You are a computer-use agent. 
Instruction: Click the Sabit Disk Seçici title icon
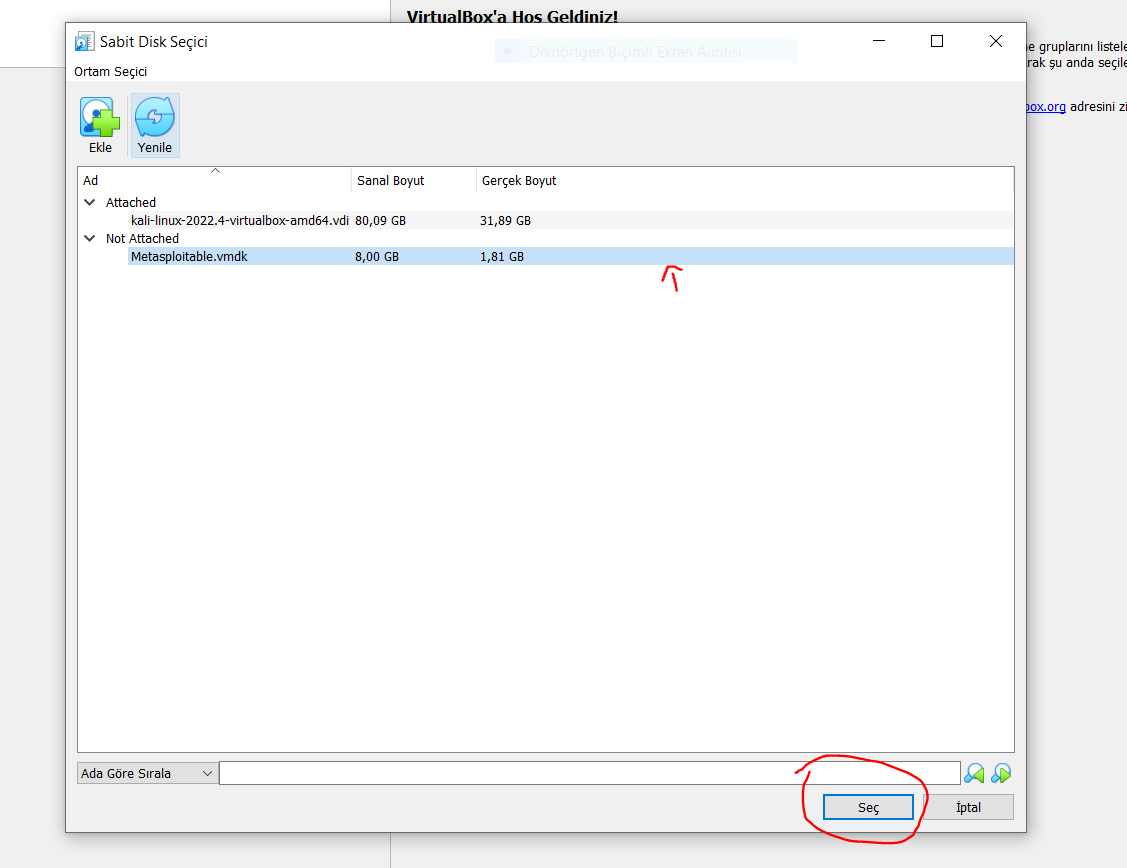tap(85, 42)
